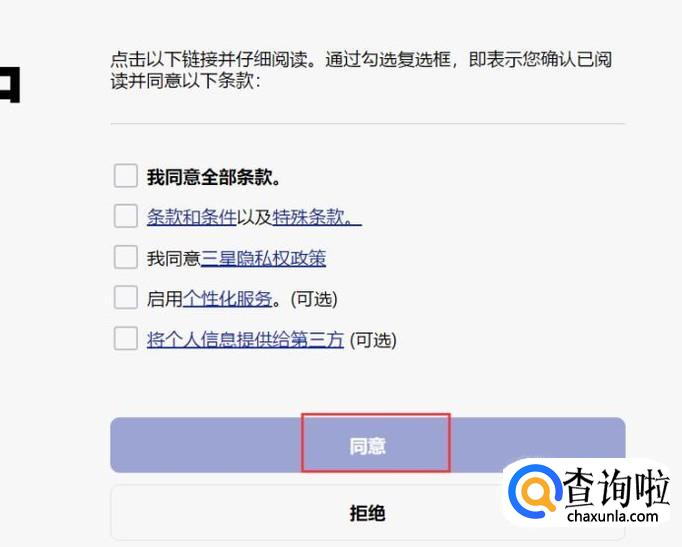The height and width of the screenshot is (547, 682).
Task: Click the black logo at left edge
Action: point(10,84)
